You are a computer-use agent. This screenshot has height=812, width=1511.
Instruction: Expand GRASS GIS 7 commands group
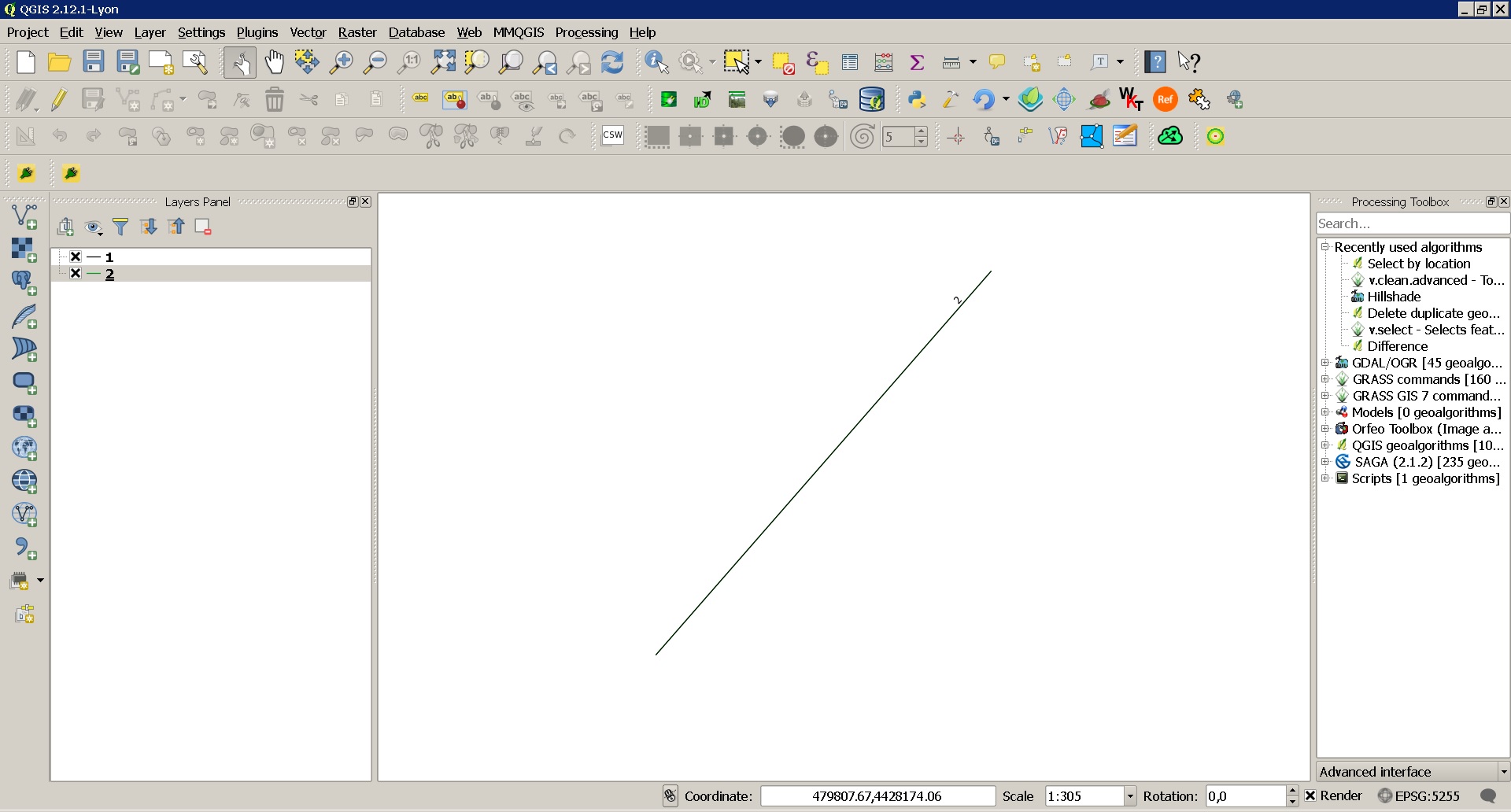(1325, 396)
